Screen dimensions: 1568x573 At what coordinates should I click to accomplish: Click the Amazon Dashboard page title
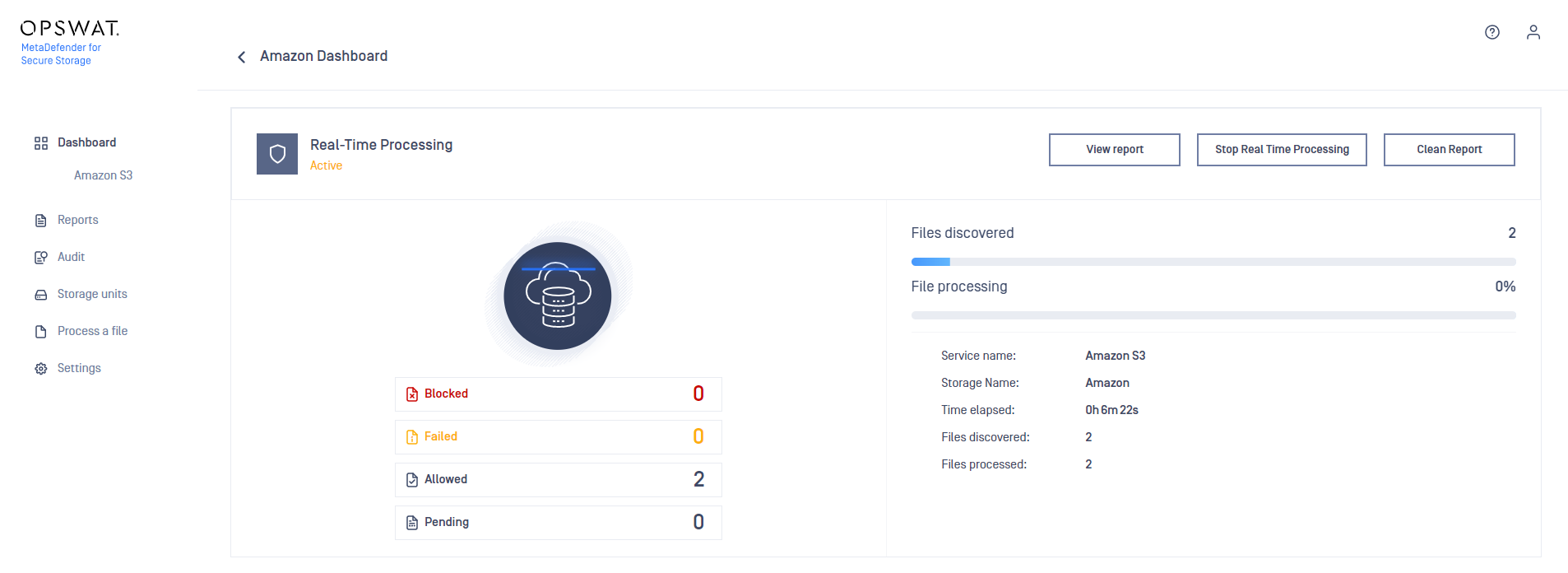coord(323,56)
